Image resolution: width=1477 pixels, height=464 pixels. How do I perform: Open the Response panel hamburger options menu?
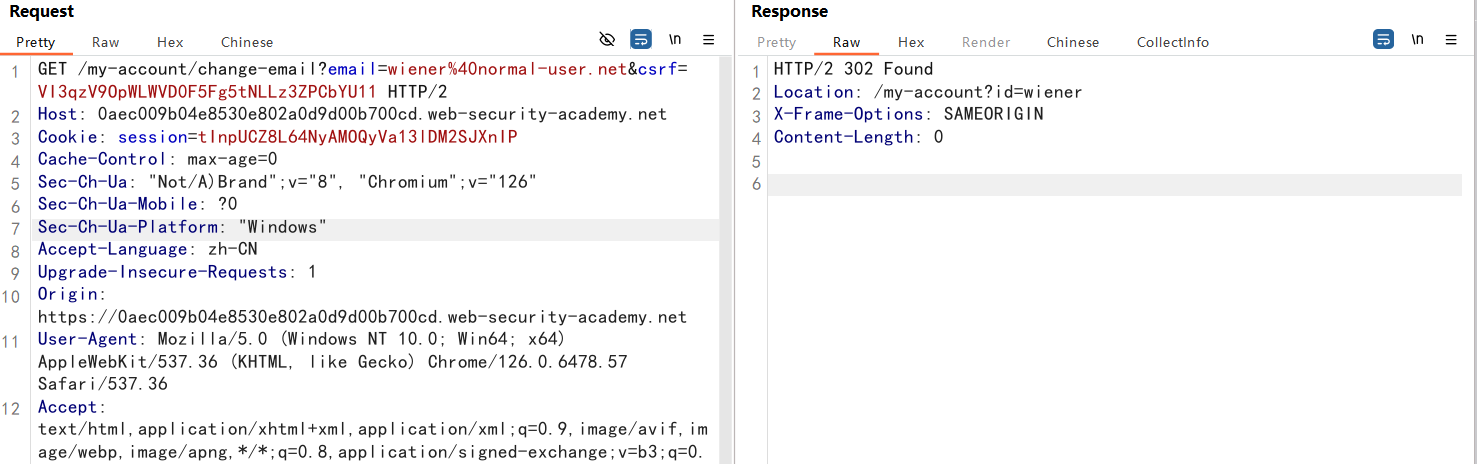click(1451, 40)
